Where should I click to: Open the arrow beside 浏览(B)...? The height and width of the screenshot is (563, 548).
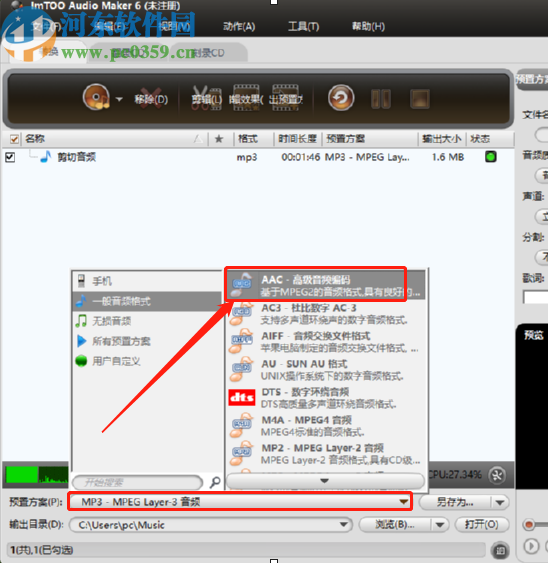click(x=440, y=525)
